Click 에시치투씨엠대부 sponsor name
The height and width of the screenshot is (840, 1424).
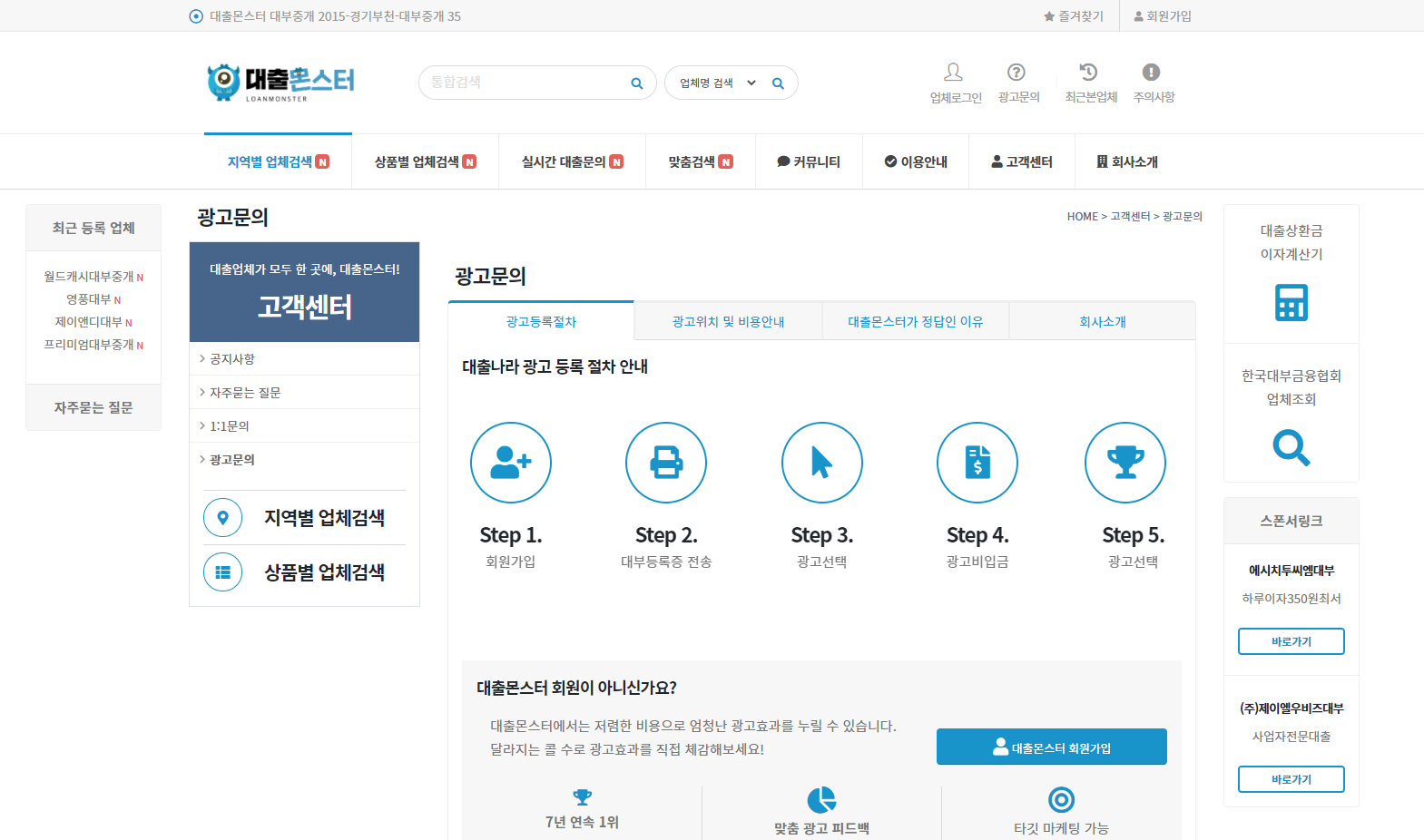pyautogui.click(x=1291, y=571)
